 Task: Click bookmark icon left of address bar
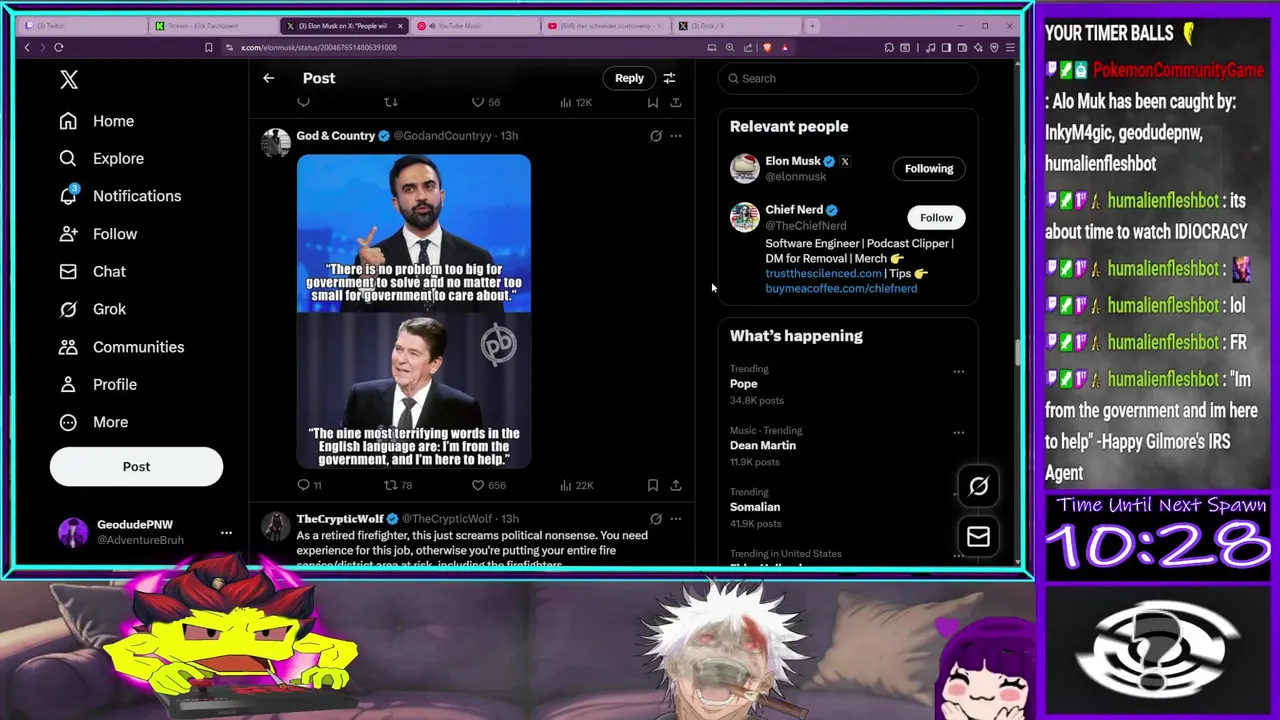coord(208,48)
